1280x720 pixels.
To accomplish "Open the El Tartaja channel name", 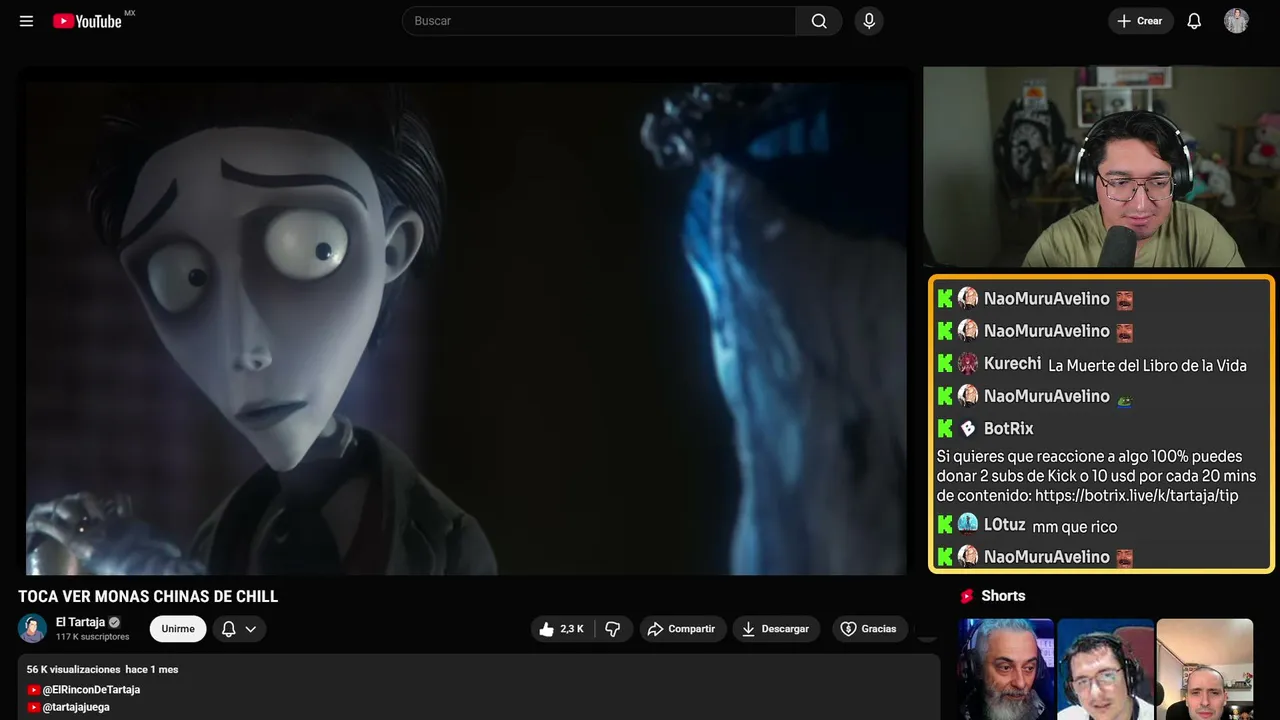I will (80, 622).
